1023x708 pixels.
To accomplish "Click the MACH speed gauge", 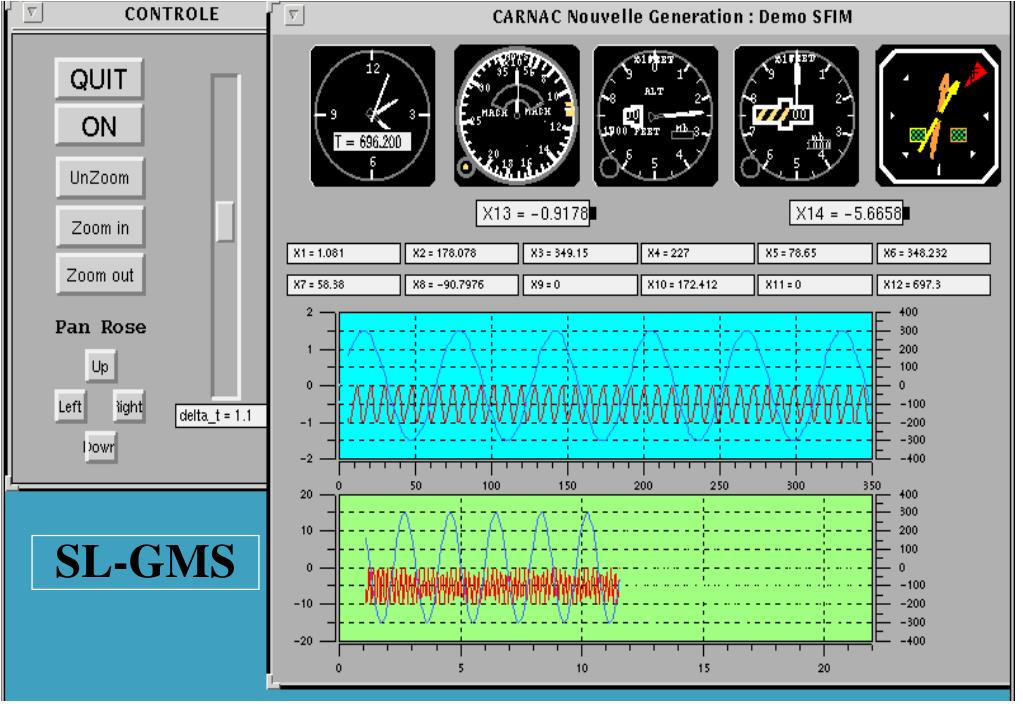I will pyautogui.click(x=517, y=115).
